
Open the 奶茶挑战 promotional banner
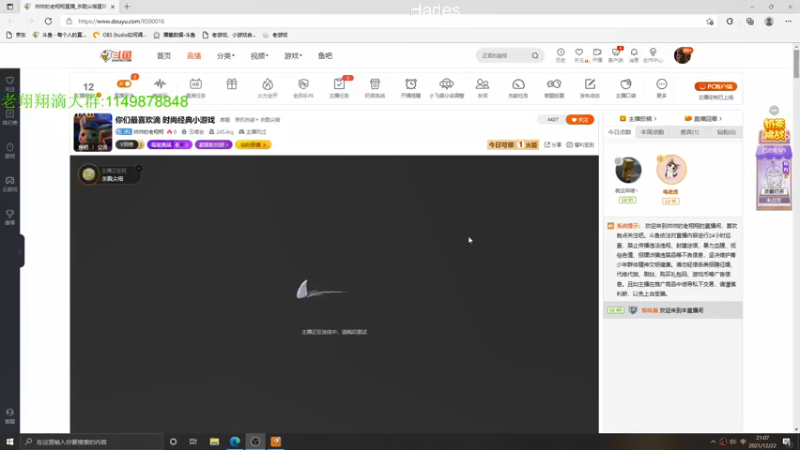coord(774,163)
